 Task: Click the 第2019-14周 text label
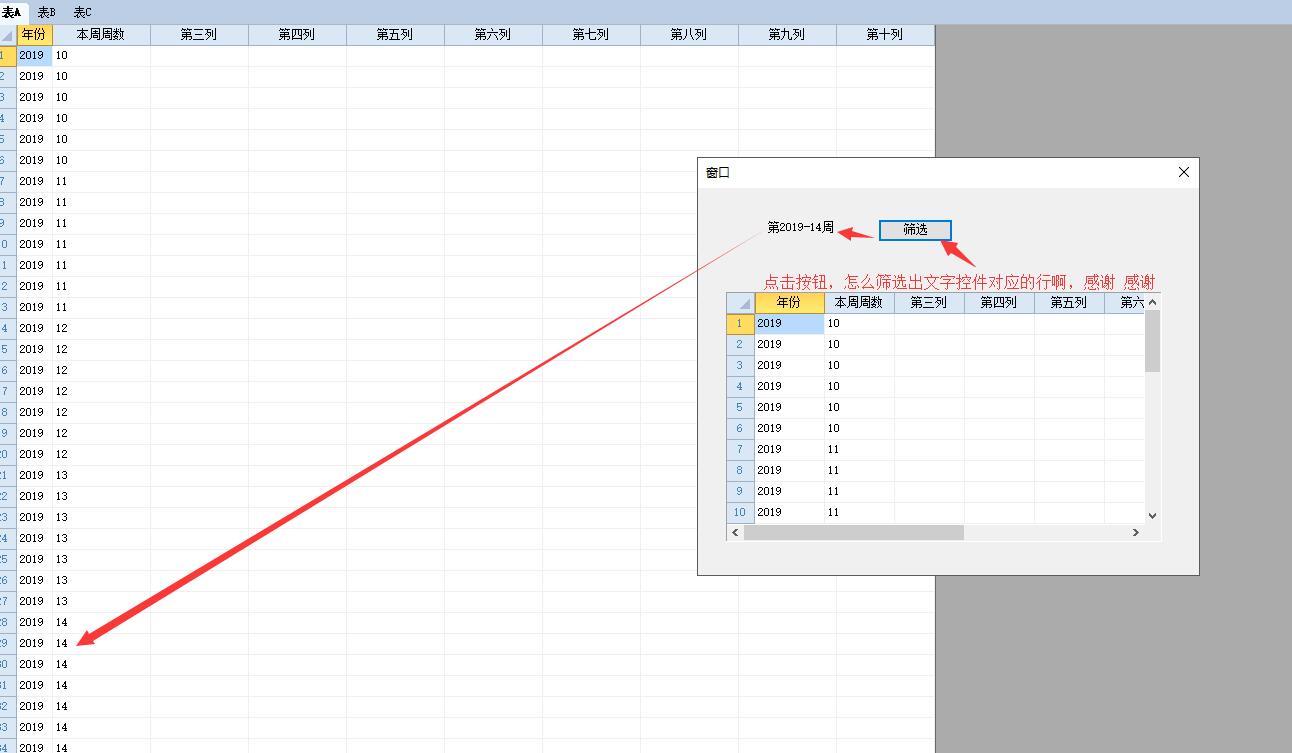click(x=800, y=228)
